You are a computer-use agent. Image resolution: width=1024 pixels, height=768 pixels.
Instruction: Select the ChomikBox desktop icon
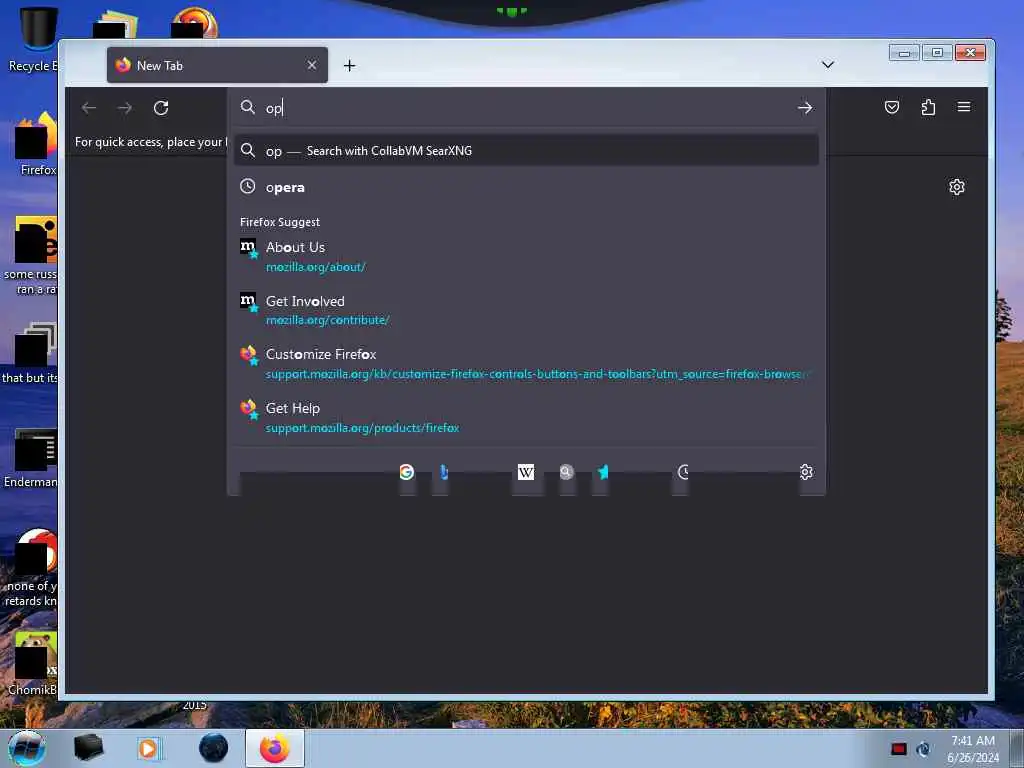(33, 664)
